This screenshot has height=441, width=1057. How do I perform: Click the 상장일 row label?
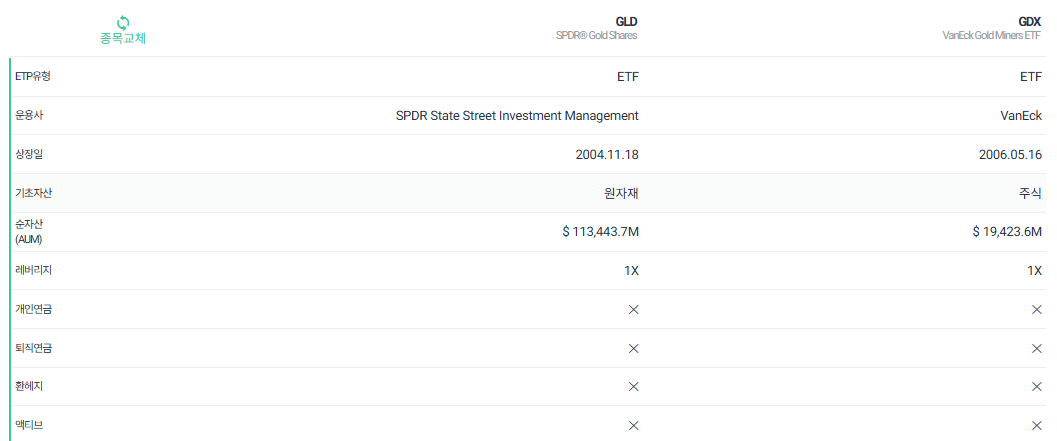point(29,154)
